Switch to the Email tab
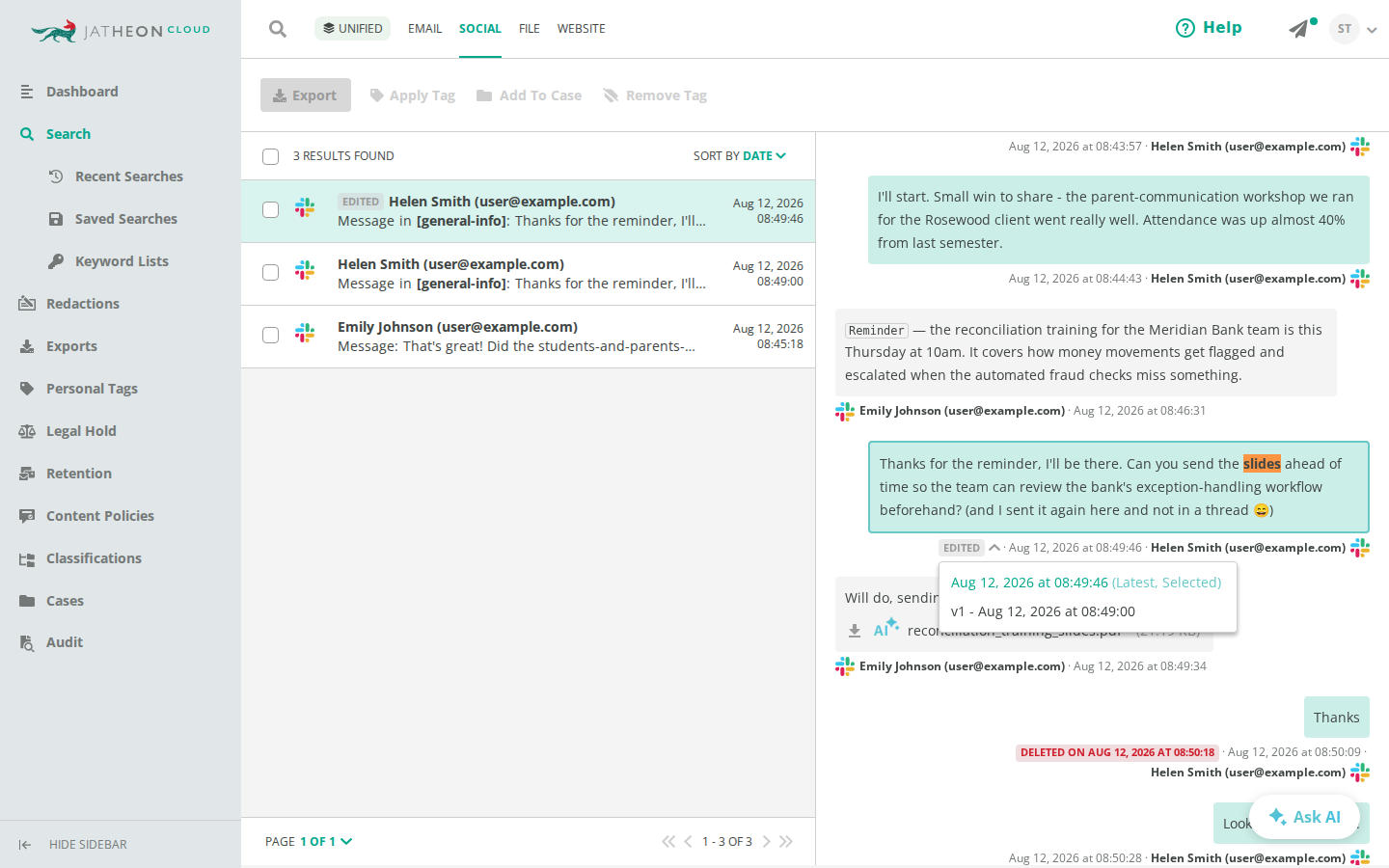 tap(424, 29)
